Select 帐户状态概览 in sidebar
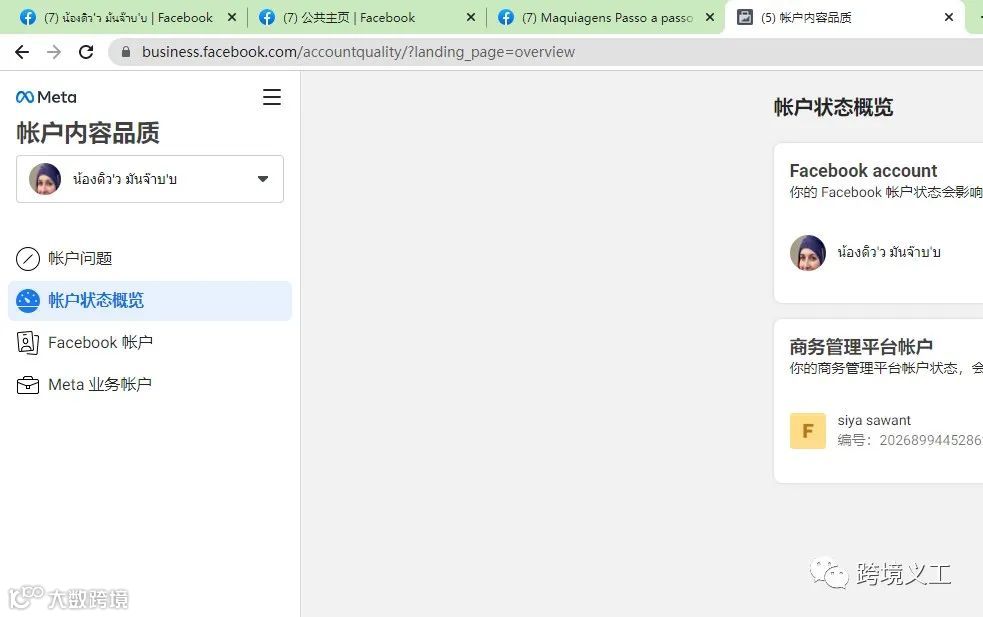The height and width of the screenshot is (617, 983). (150, 301)
